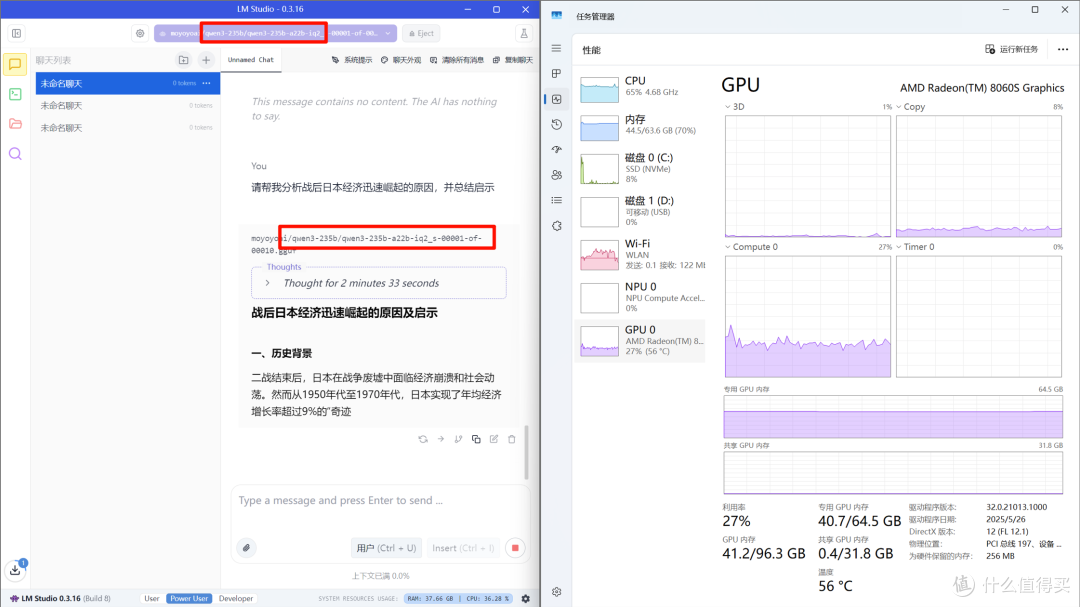The image size is (1080, 607).
Task: Click the Insert (Ctrl + I) button
Action: (x=463, y=548)
